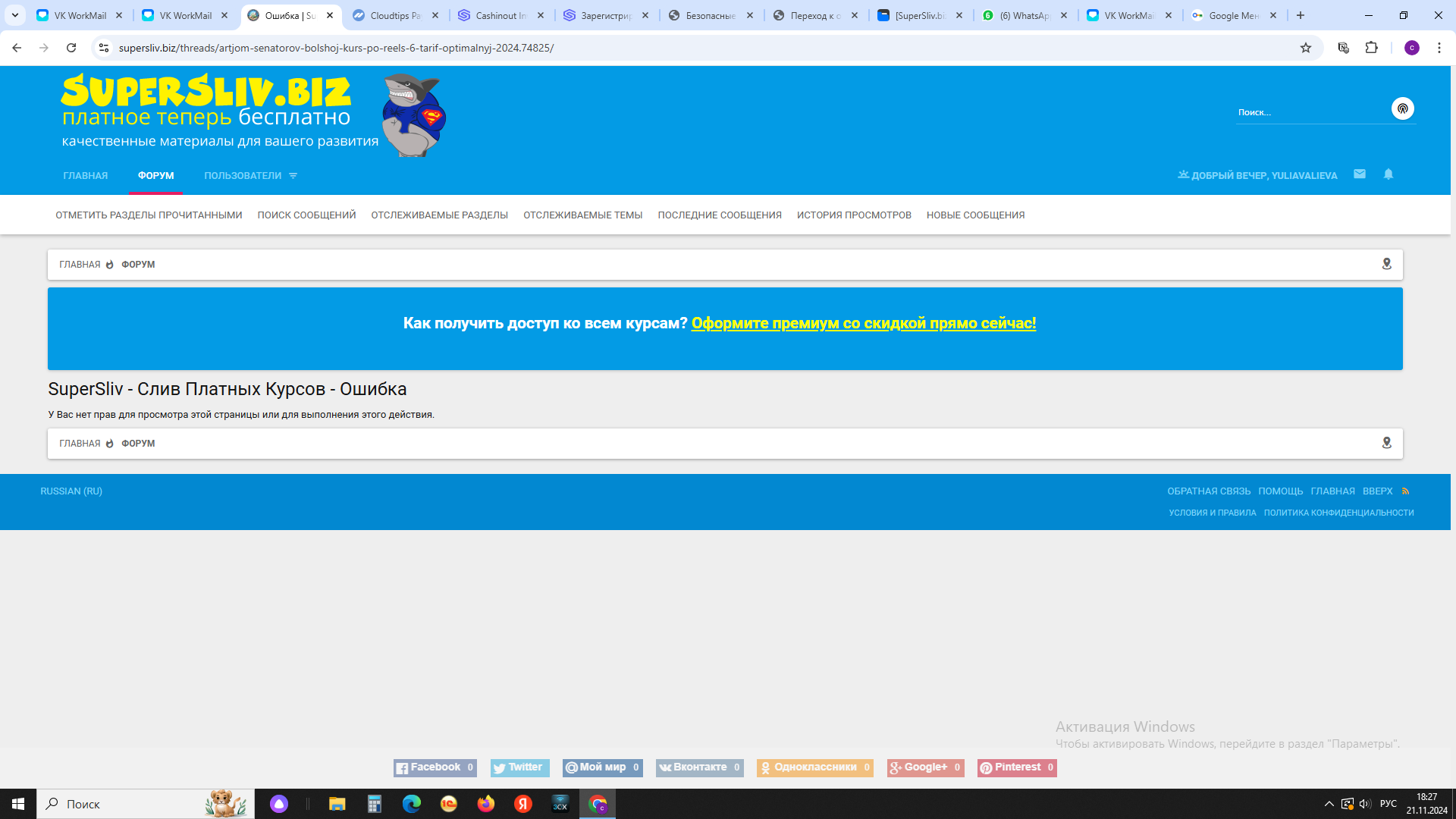
Task: Open Chrome's three-dot menu
Action: pyautogui.click(x=1439, y=48)
